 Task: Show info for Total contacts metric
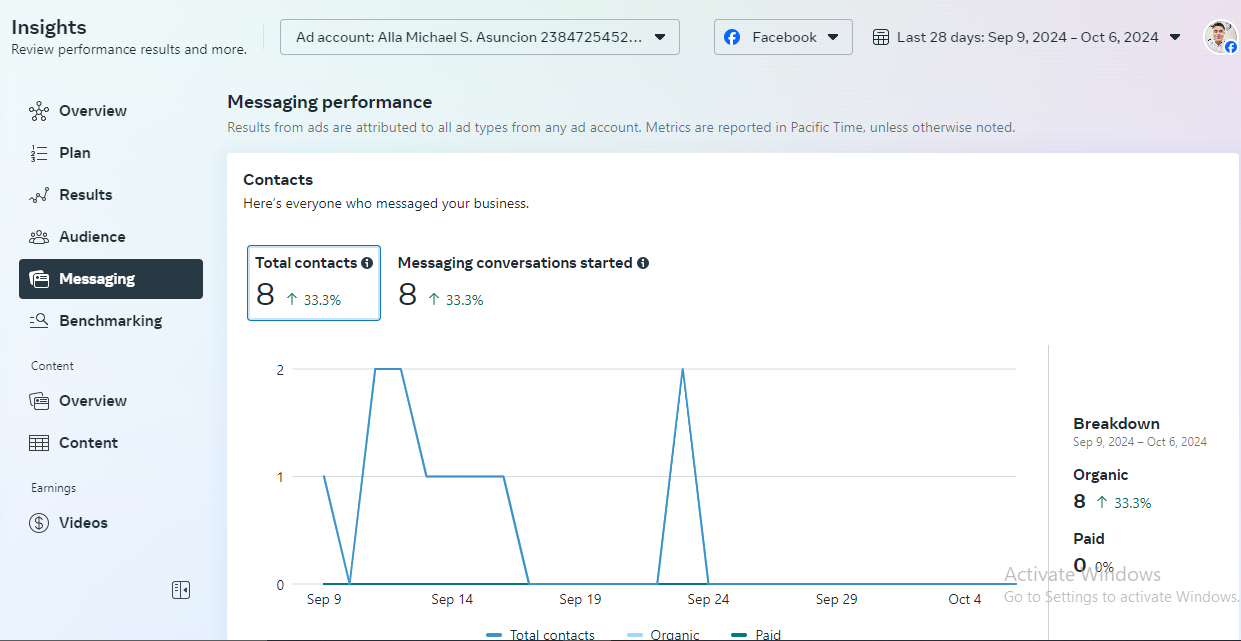click(x=367, y=263)
